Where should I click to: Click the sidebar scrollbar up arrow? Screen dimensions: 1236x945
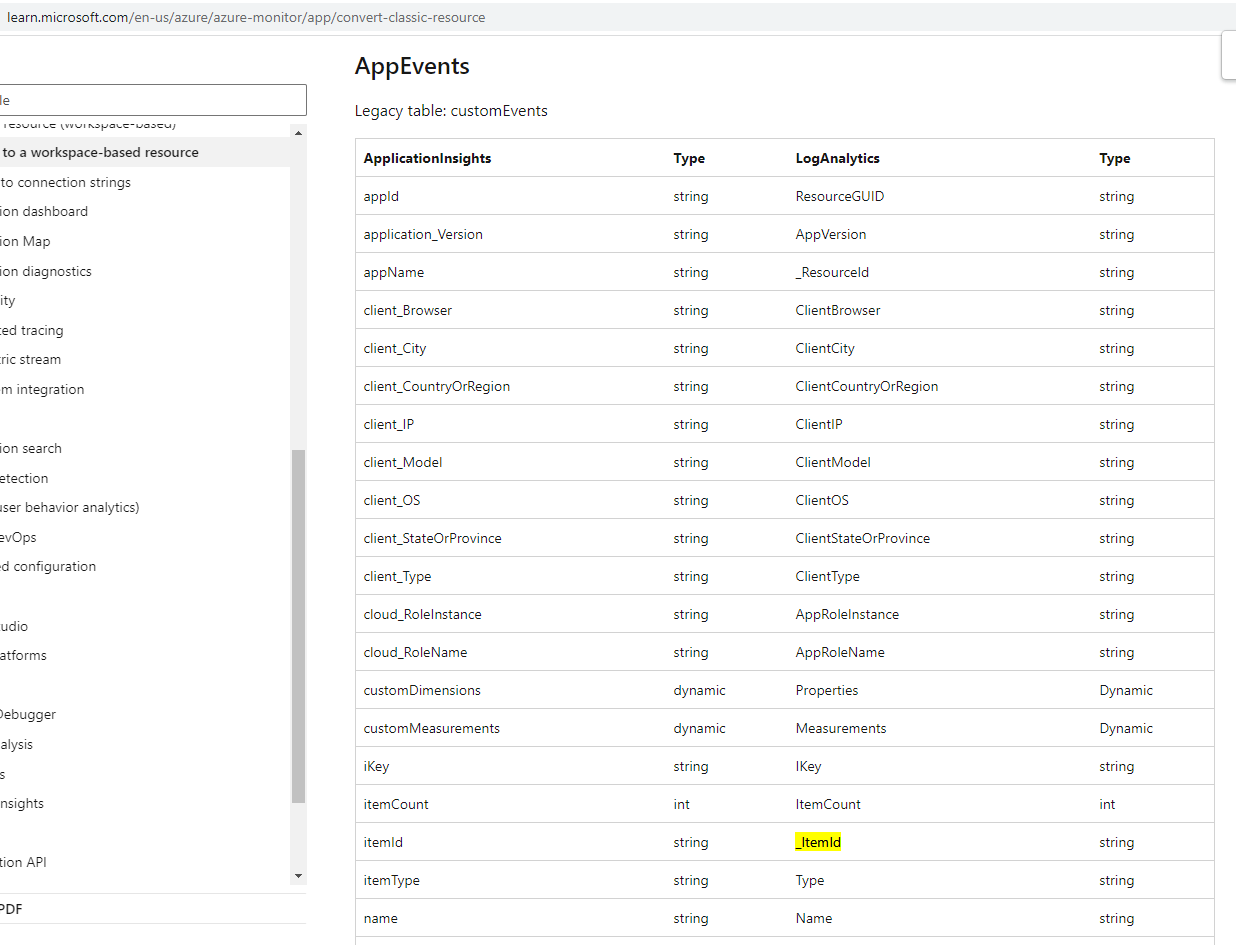298,131
